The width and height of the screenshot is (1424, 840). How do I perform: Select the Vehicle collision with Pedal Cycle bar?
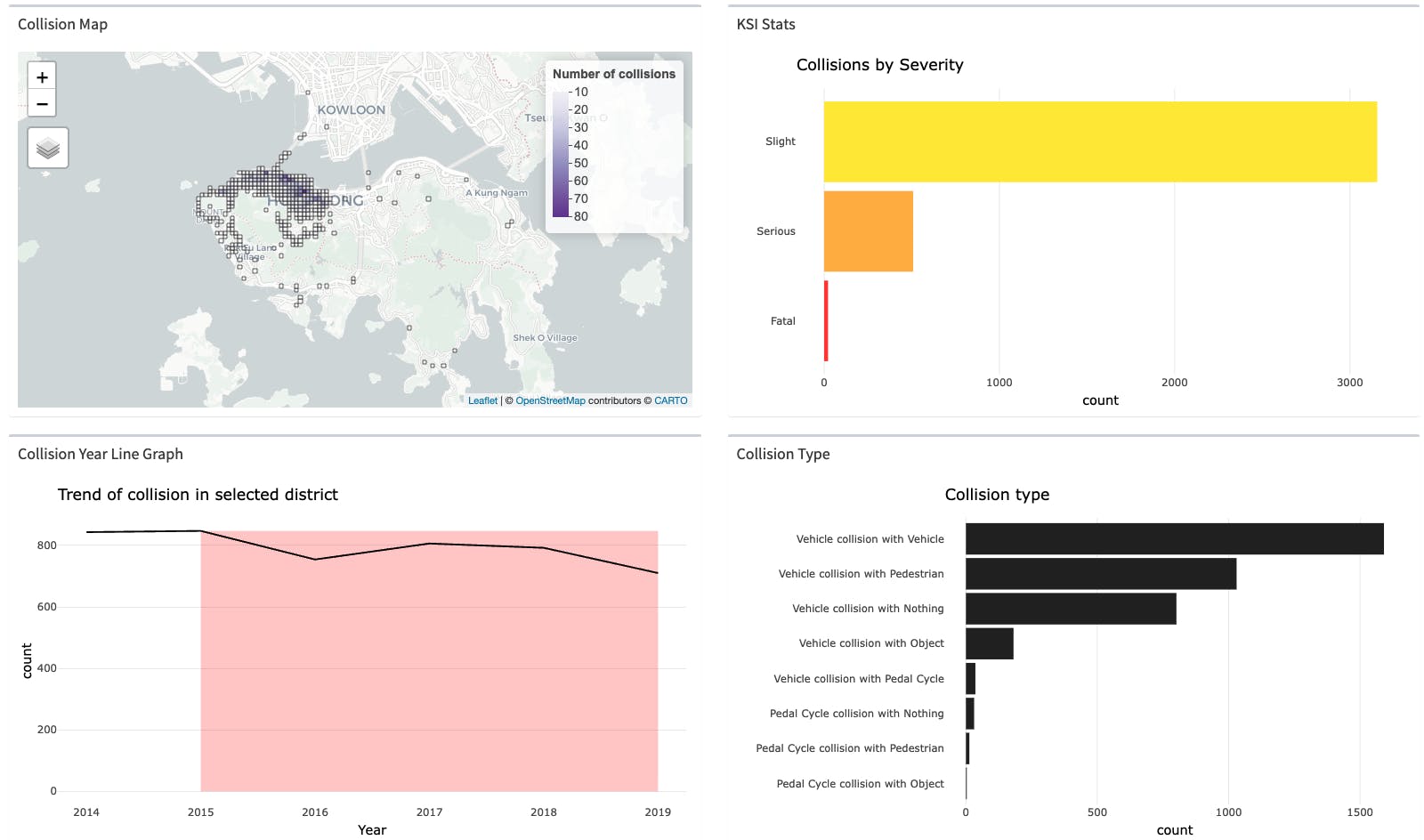(x=970, y=679)
